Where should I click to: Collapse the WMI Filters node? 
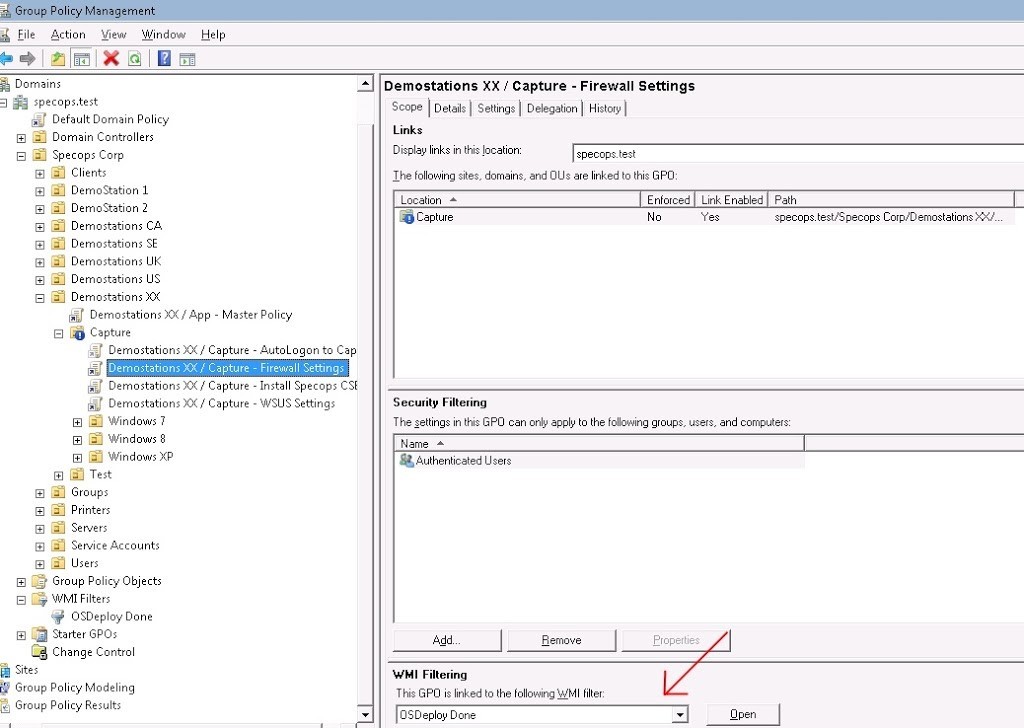click(x=22, y=599)
